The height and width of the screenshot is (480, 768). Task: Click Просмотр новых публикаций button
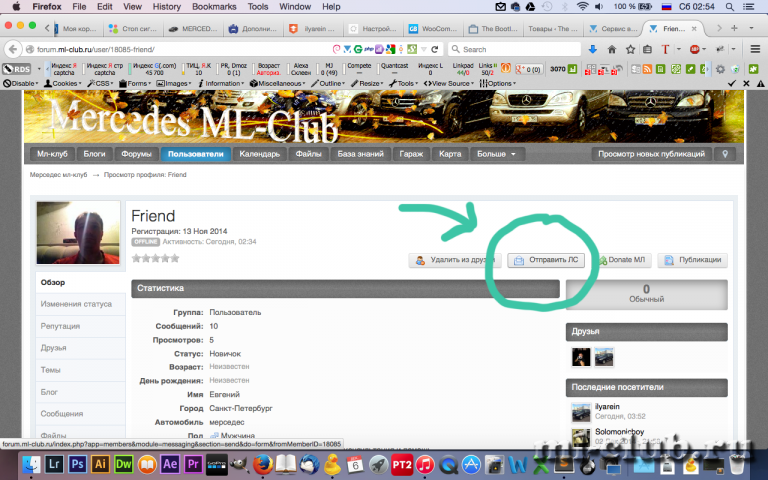[651, 154]
